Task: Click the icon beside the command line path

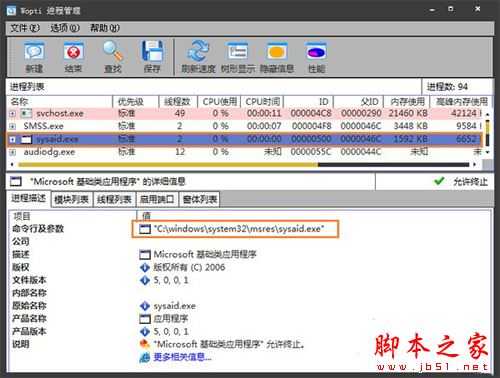Action: [x=145, y=229]
